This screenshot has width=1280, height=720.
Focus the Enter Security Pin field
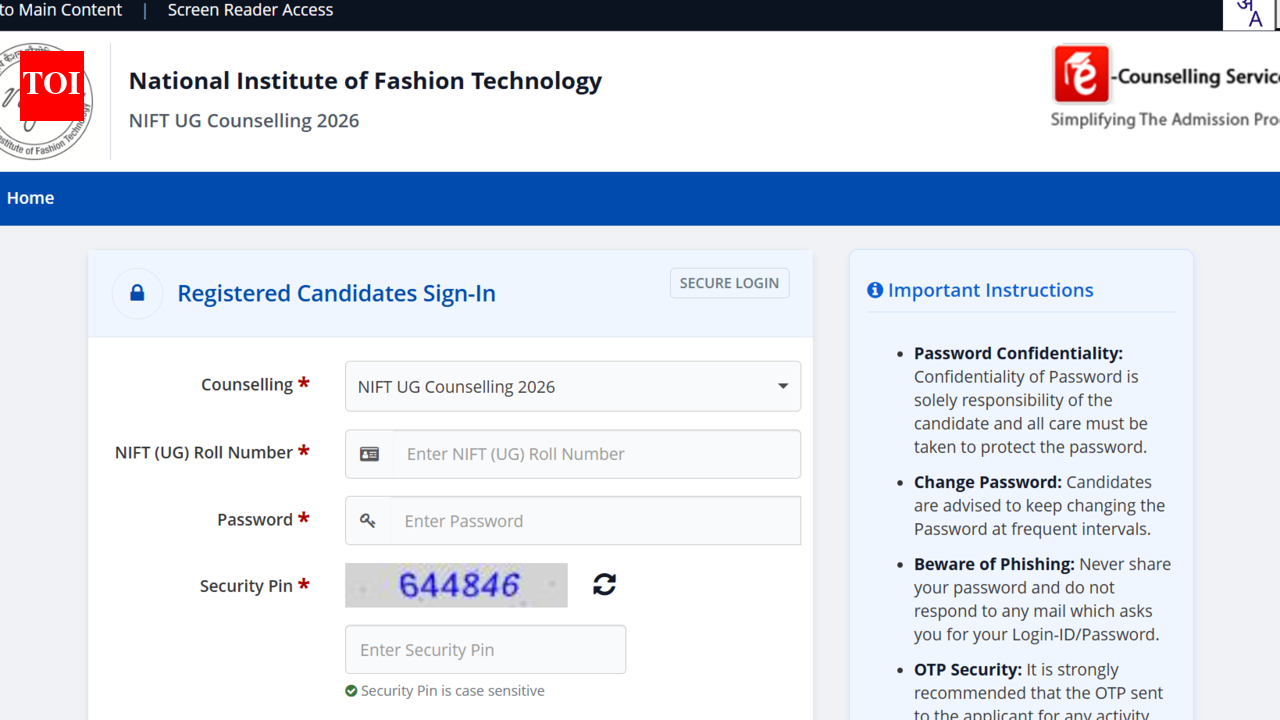pyautogui.click(x=485, y=650)
